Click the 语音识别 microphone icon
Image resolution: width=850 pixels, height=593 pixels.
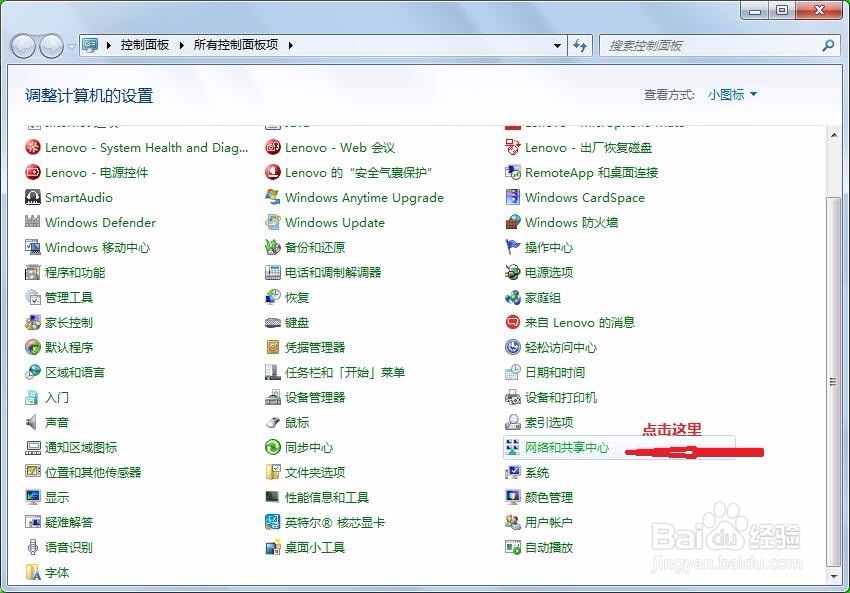33,547
